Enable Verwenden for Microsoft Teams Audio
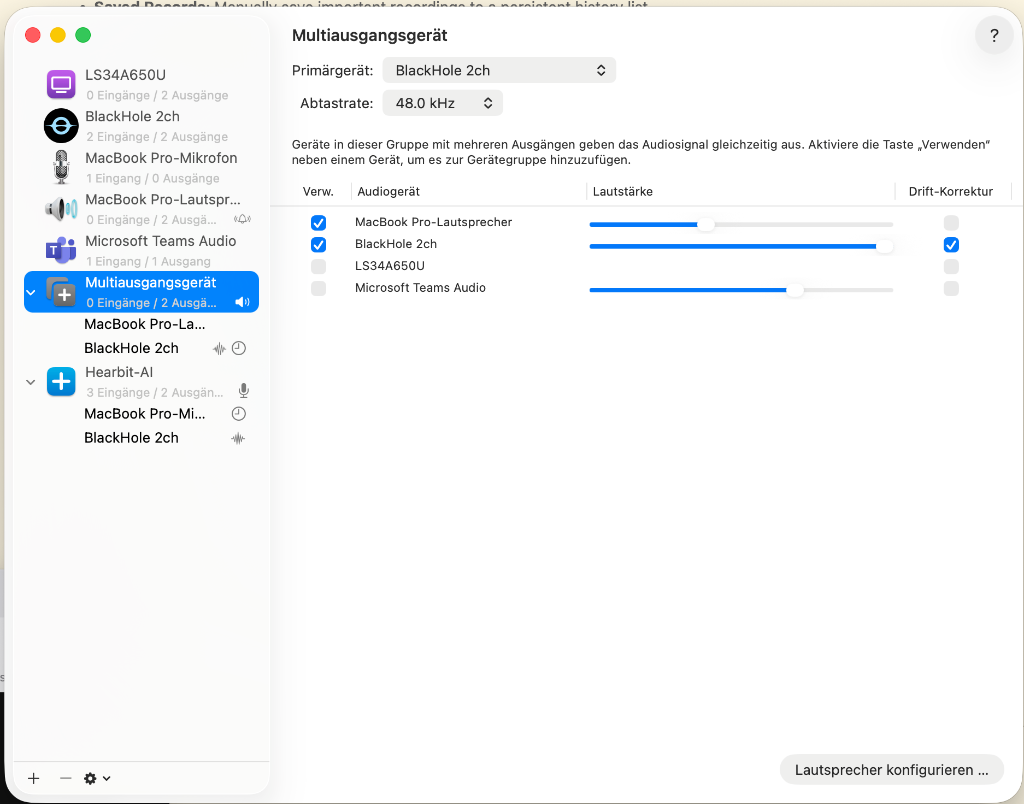The width and height of the screenshot is (1024, 804). coord(318,289)
